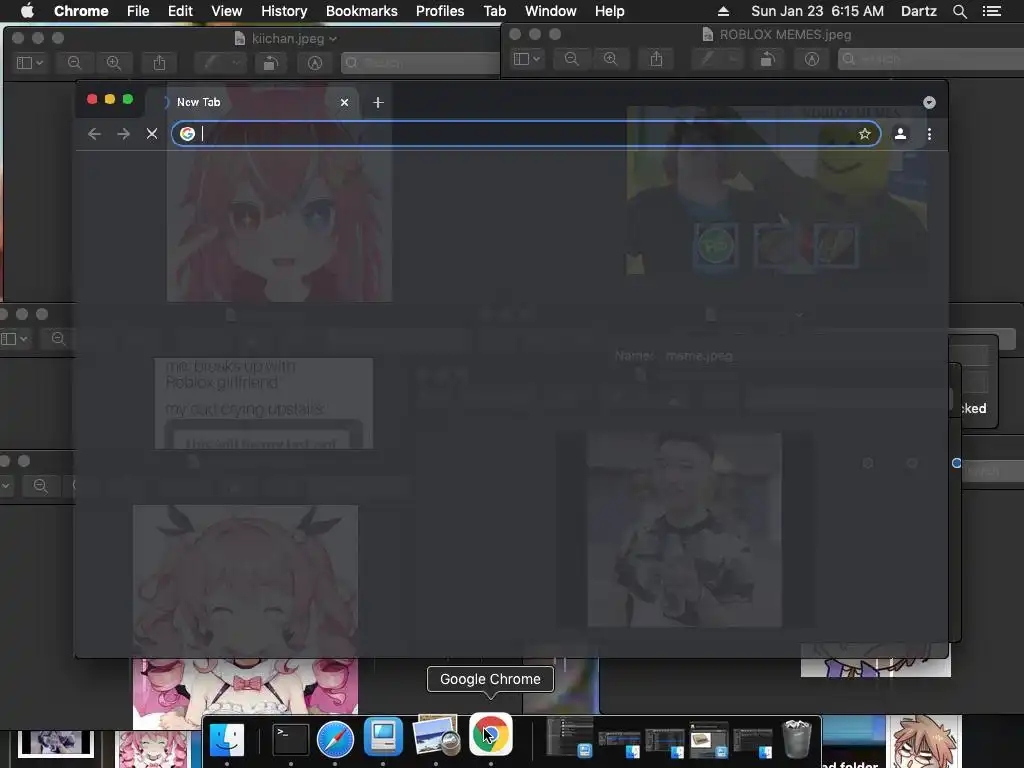This screenshot has width=1024, height=768.
Task: Open the View menu
Action: (x=227, y=11)
